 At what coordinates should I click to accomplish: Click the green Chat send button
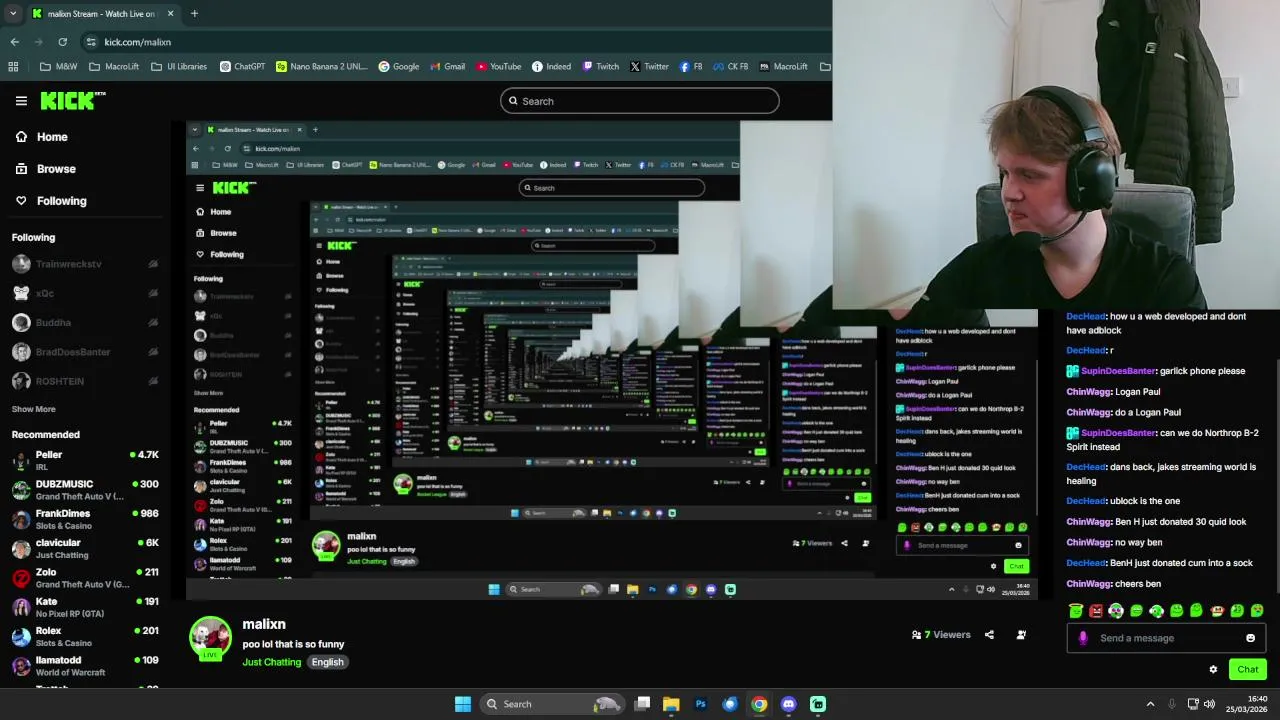click(x=1248, y=670)
